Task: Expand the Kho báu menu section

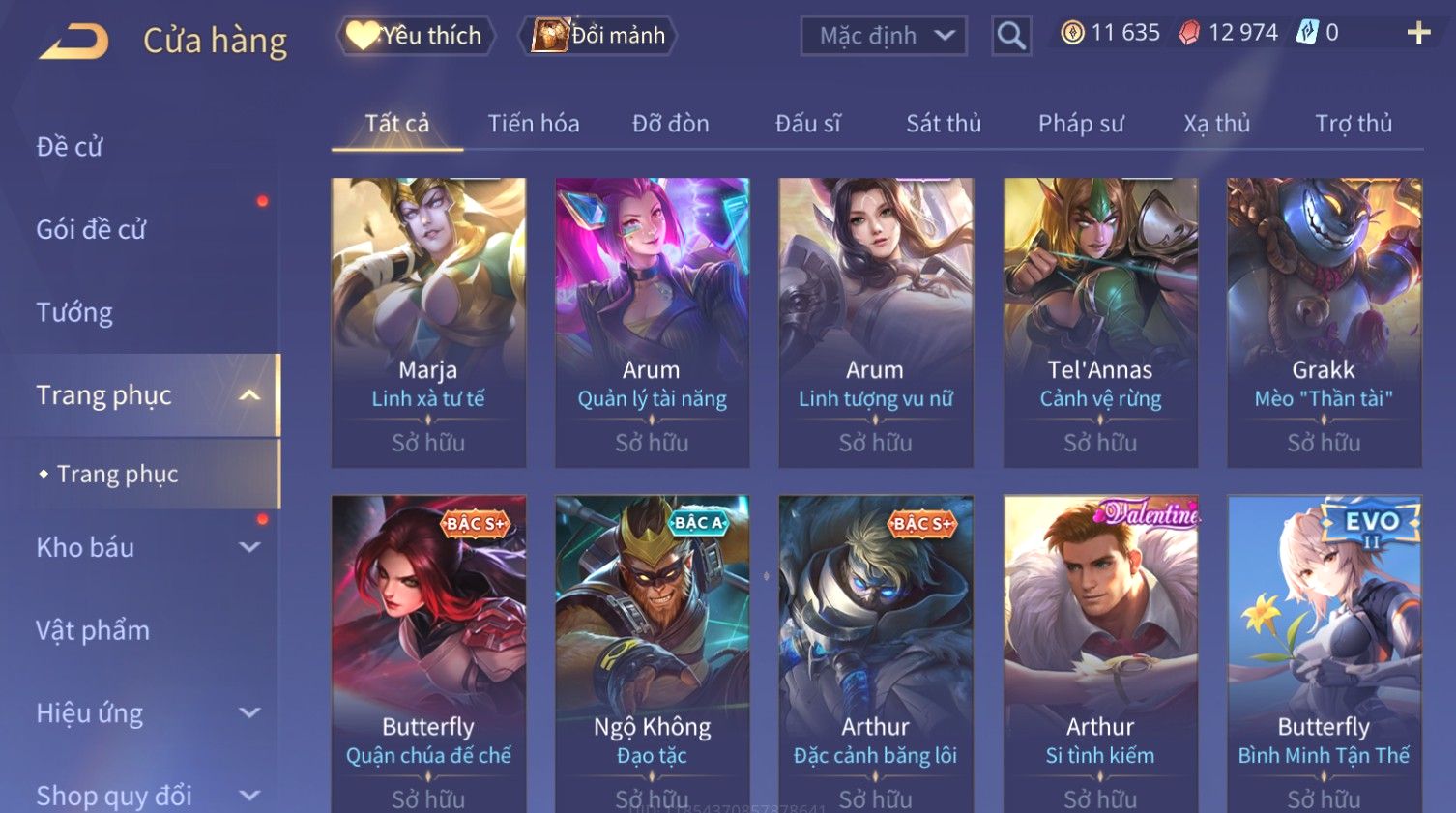Action: click(x=249, y=547)
